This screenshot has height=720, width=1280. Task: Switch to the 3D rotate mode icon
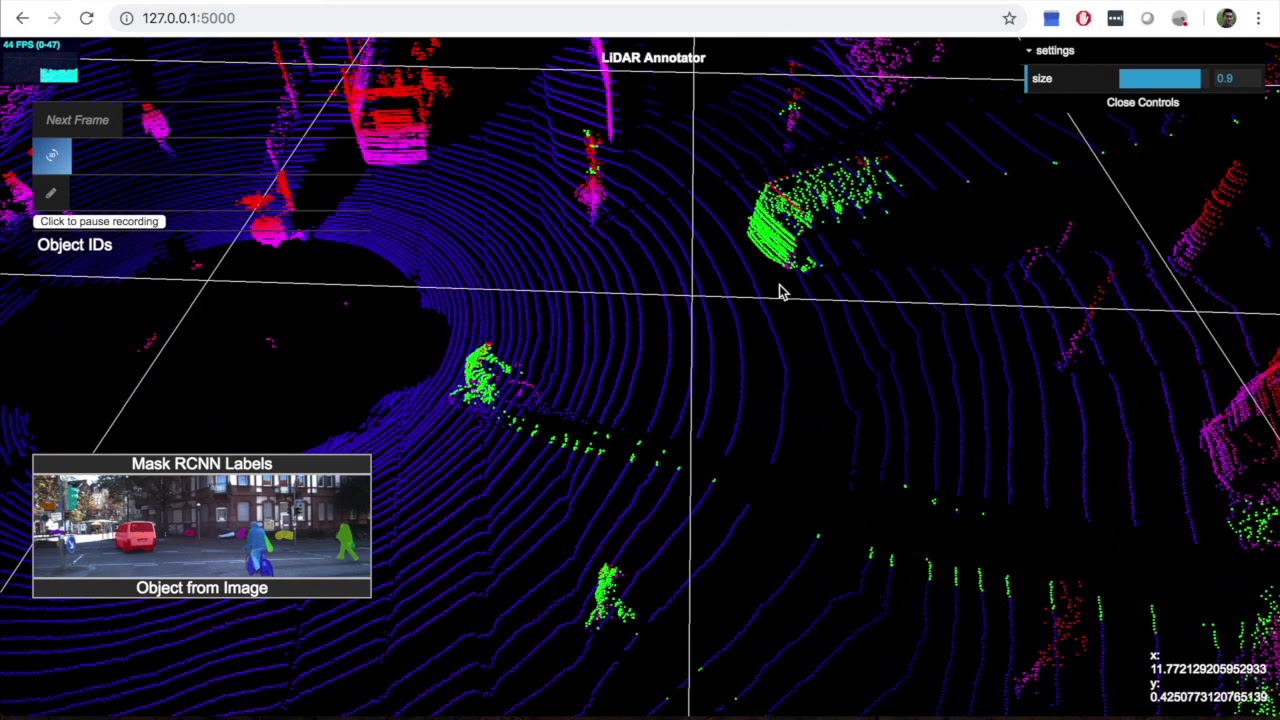coord(52,156)
